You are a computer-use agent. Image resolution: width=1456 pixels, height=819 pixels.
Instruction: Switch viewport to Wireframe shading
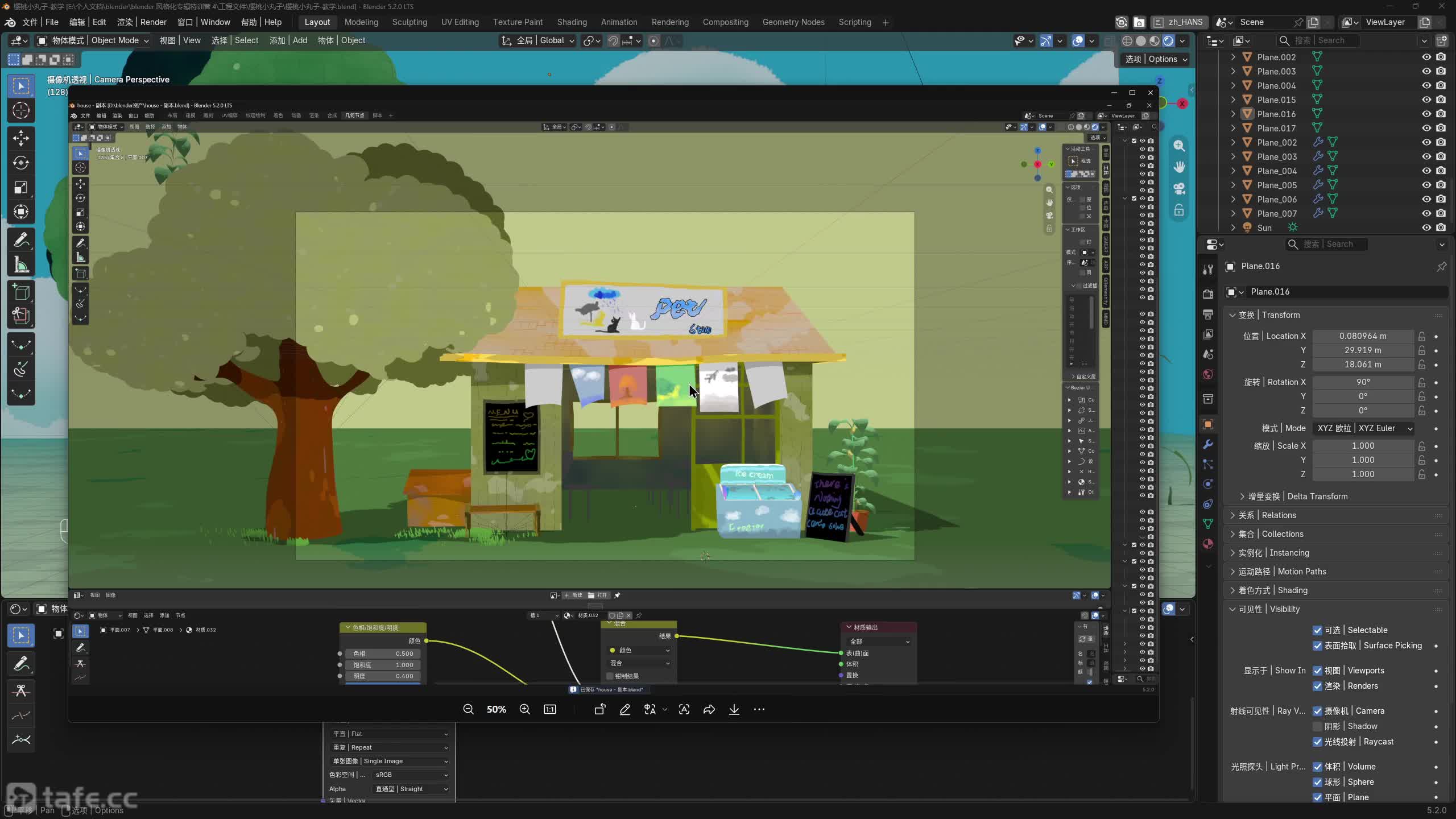pos(1127,41)
